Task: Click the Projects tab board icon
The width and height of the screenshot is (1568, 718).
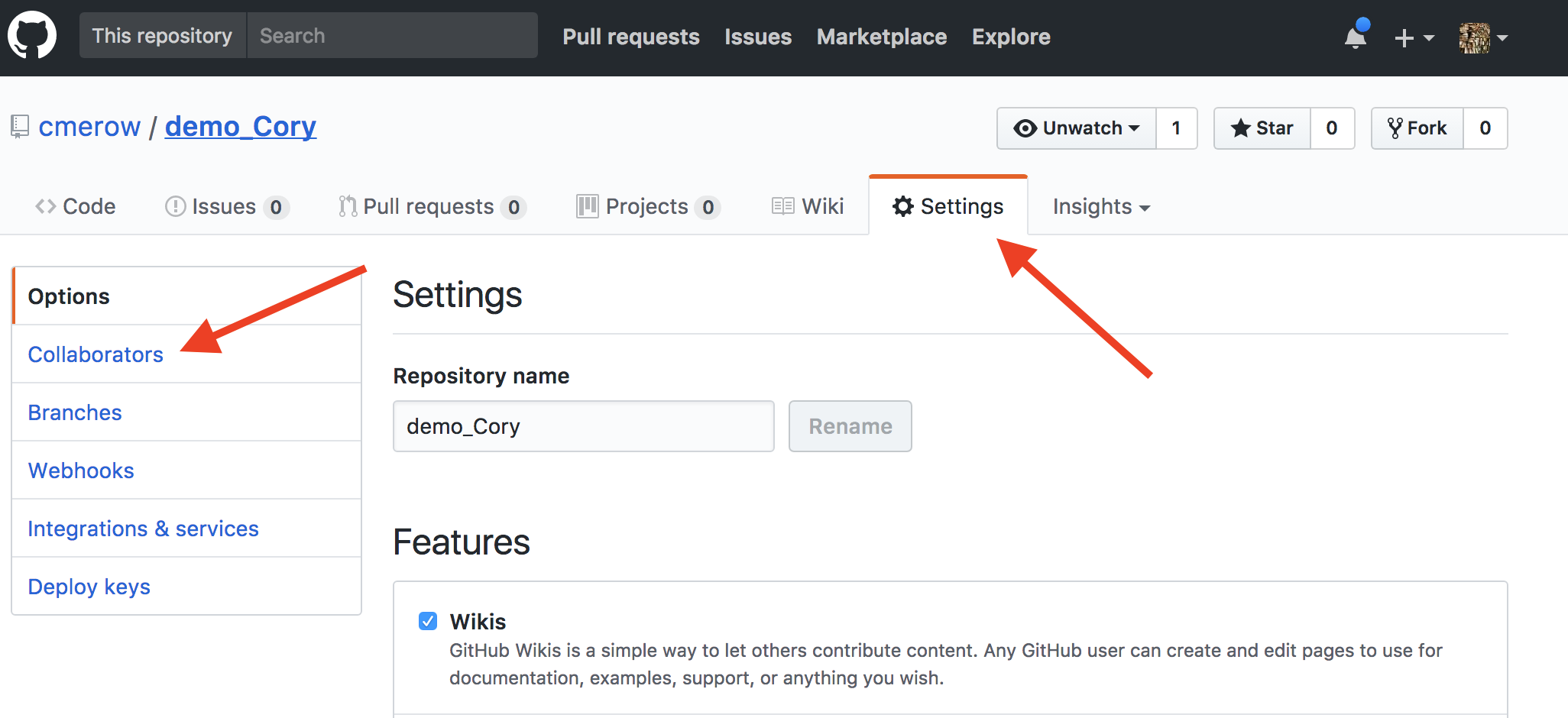Action: coord(588,206)
